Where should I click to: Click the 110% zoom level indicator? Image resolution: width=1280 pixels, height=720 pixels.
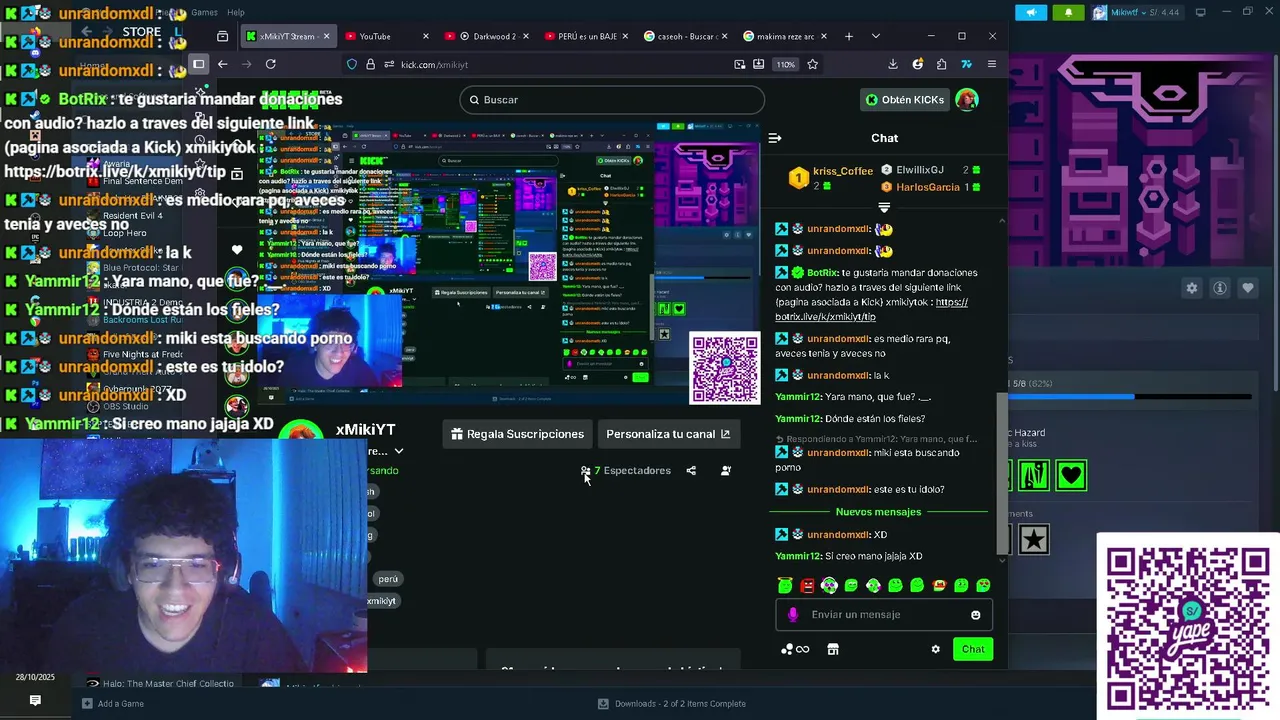coord(786,64)
